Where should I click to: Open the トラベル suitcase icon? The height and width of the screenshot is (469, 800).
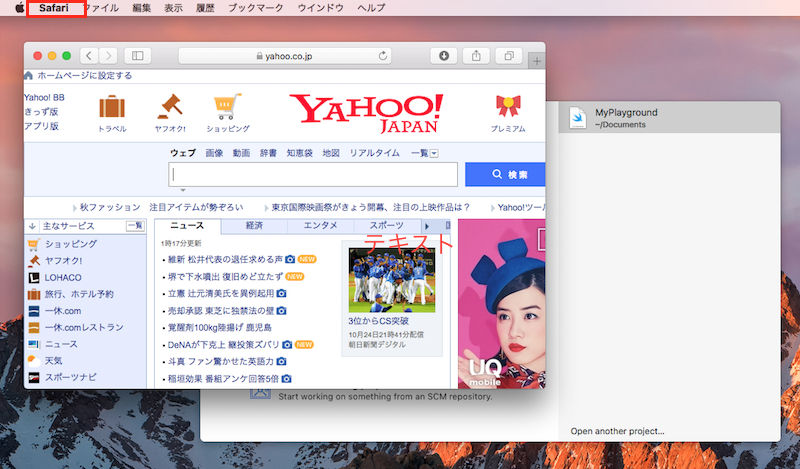(x=112, y=107)
